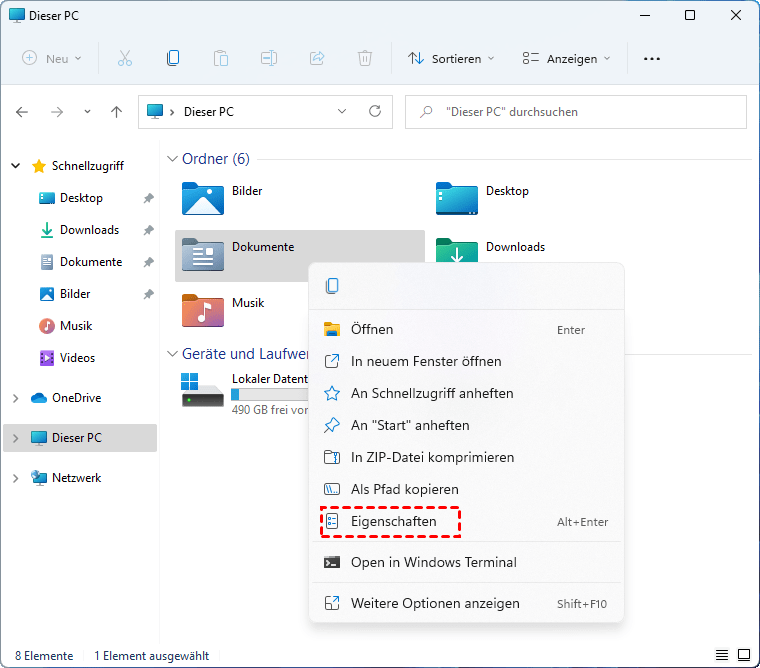Image resolution: width=760 pixels, height=668 pixels.
Task: Click the Back arrow navigation button
Action: coord(22,112)
